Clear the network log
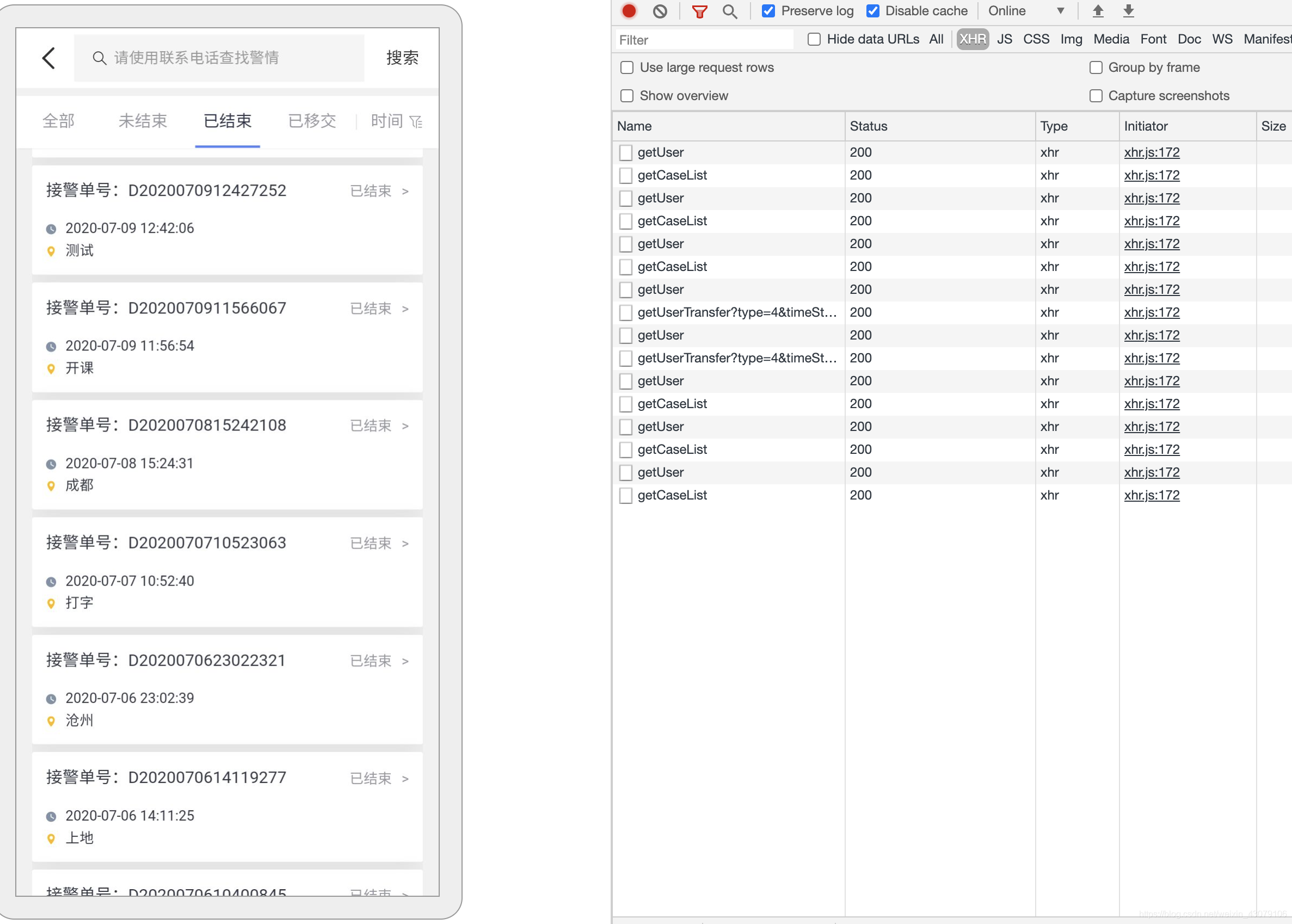The height and width of the screenshot is (924, 1292). [x=660, y=11]
